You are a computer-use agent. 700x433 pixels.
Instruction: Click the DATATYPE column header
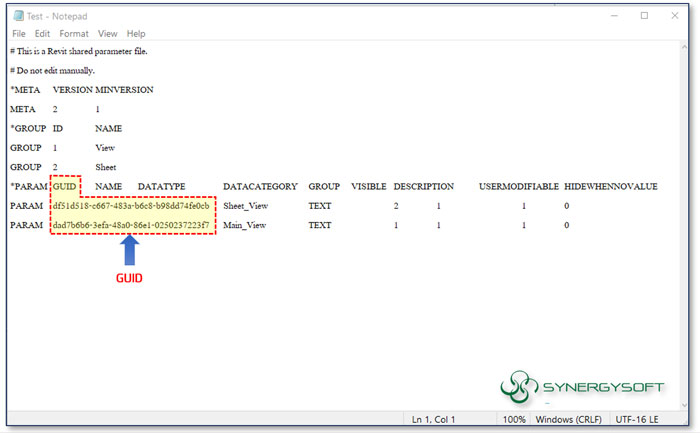point(162,186)
